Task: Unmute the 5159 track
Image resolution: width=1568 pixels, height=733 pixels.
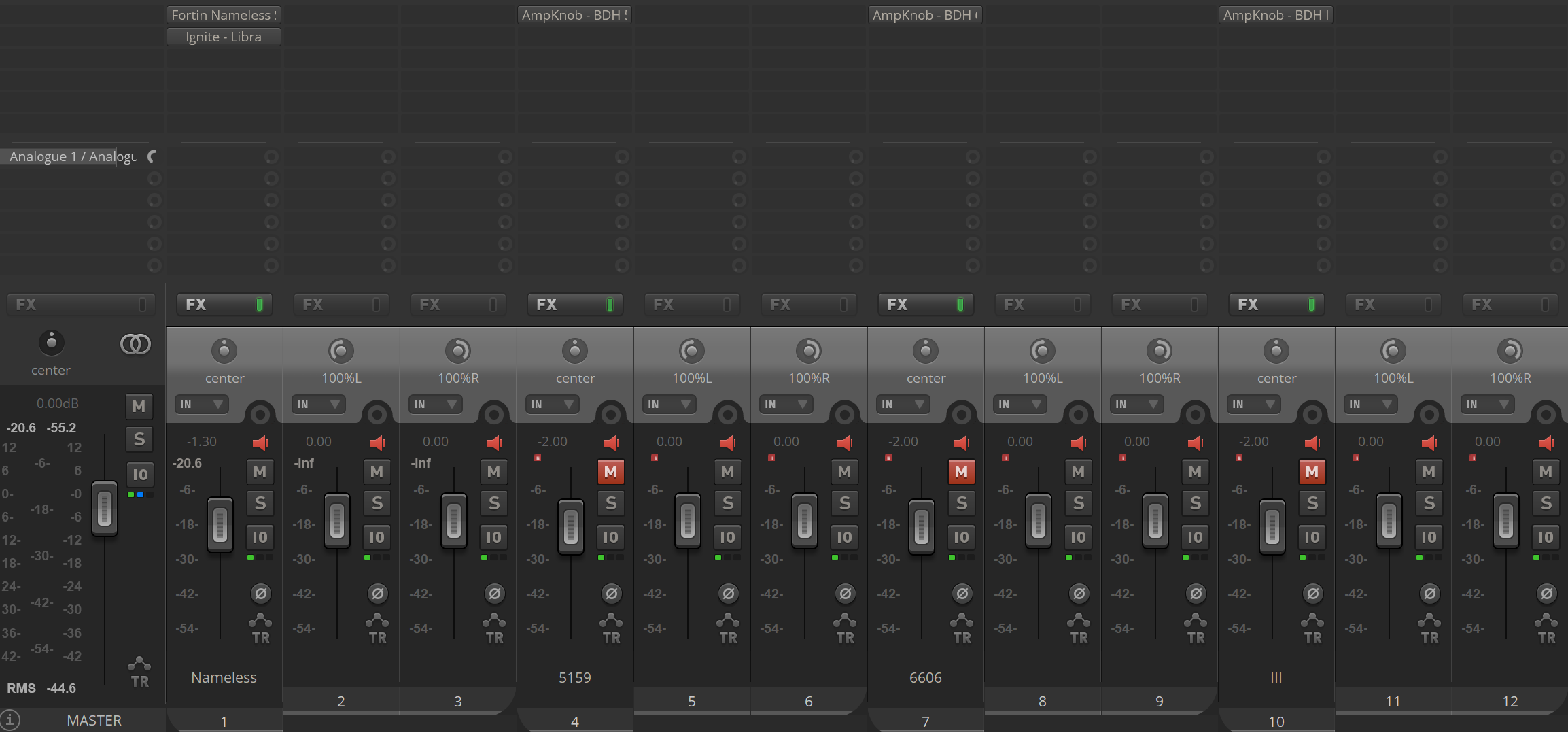Action: (x=610, y=471)
